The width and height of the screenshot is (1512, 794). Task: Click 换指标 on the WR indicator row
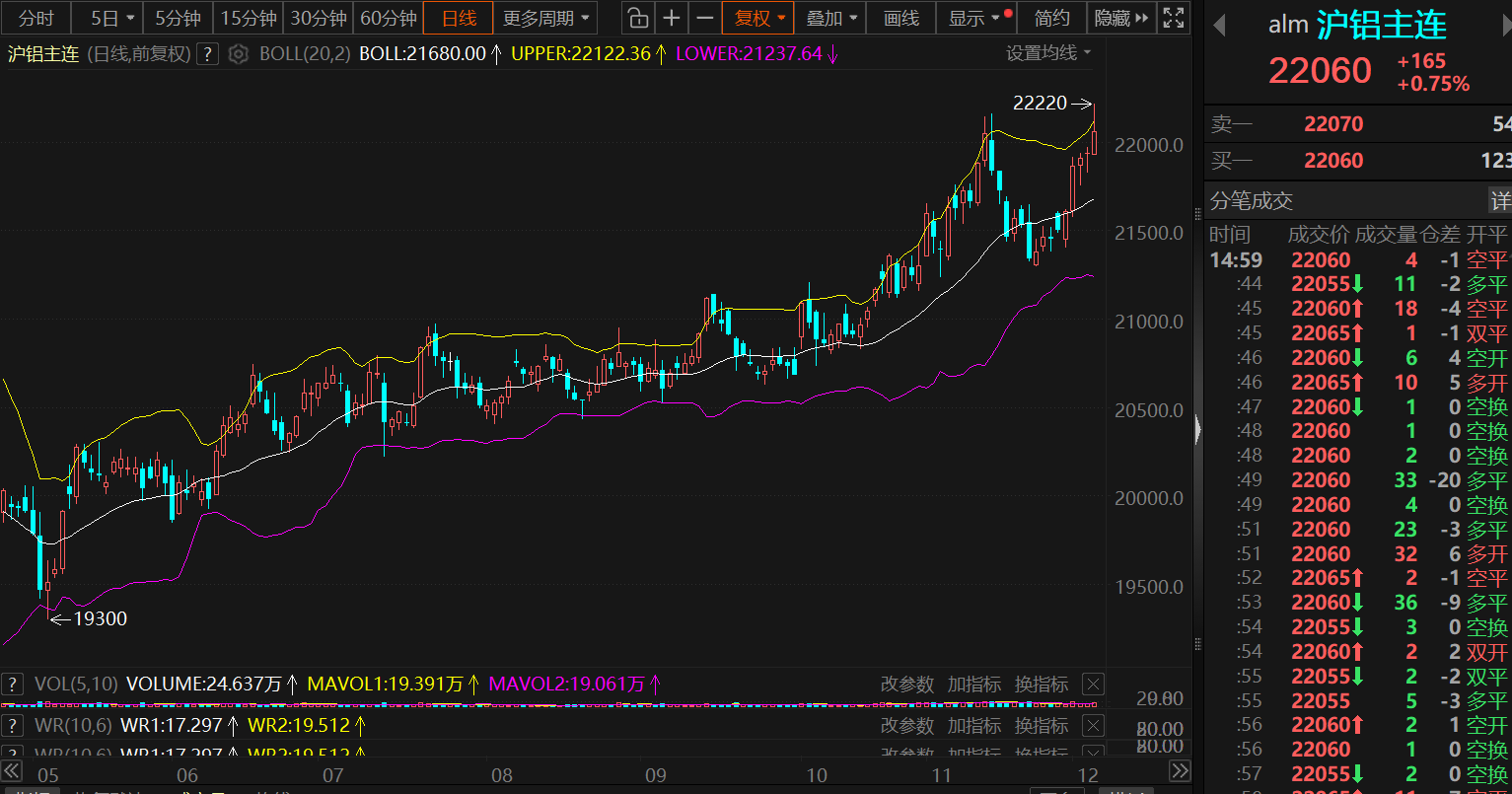[1041, 726]
